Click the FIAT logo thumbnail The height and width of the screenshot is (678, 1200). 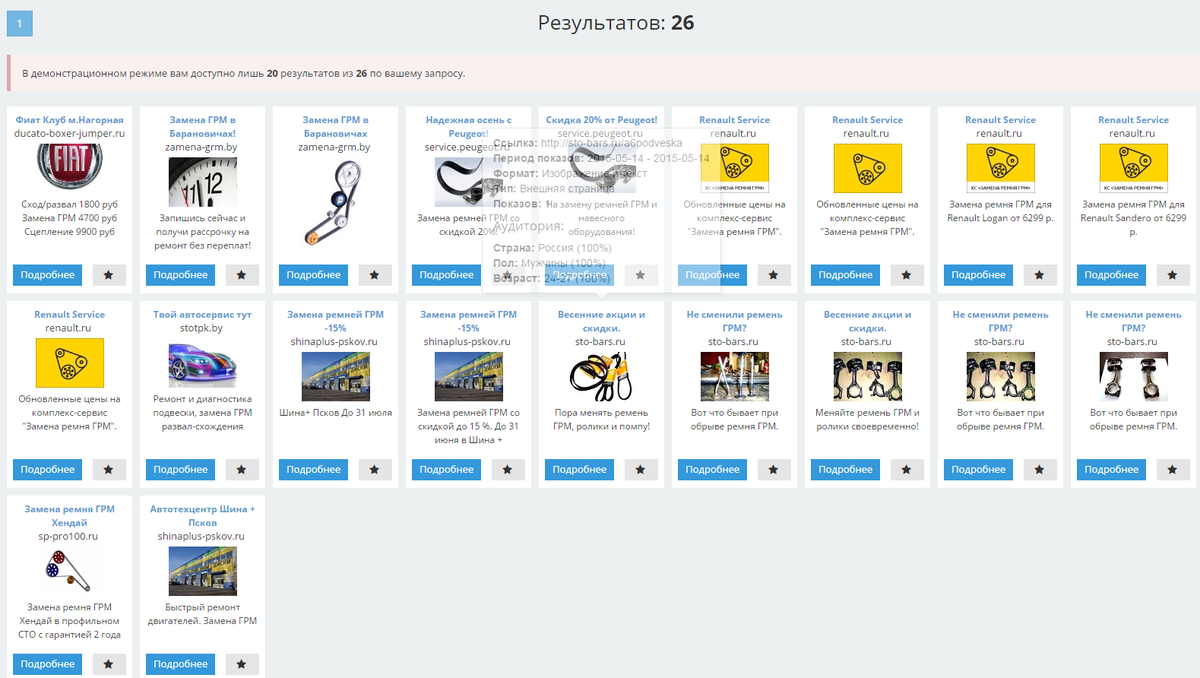coord(69,167)
